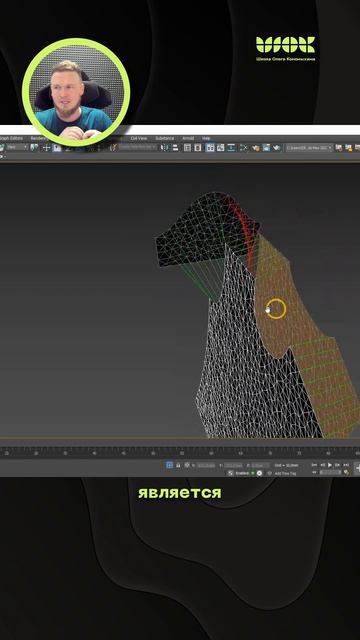
Task: Click the green dot beside Enabled
Action: (253, 473)
